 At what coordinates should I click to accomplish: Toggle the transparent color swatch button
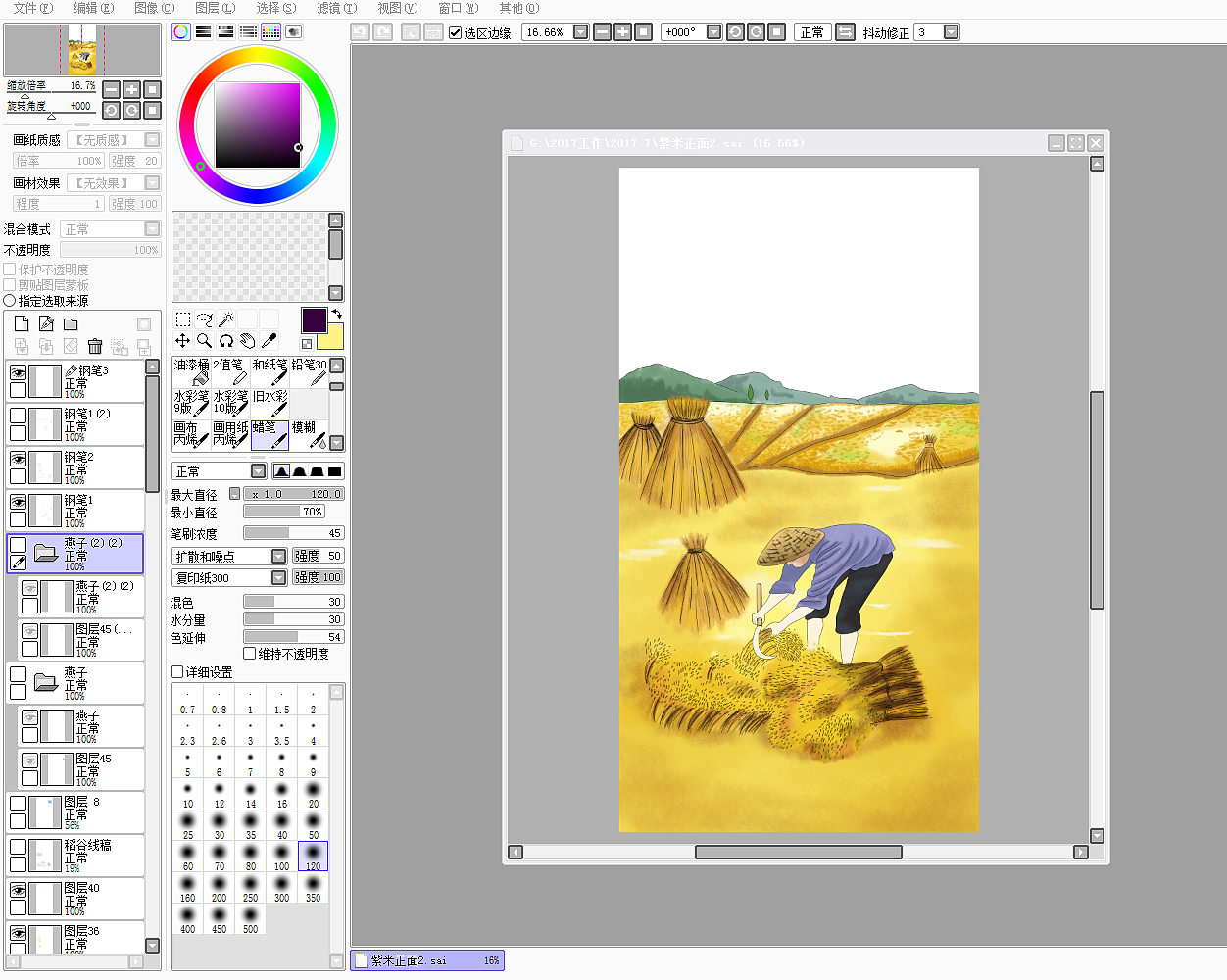[307, 344]
